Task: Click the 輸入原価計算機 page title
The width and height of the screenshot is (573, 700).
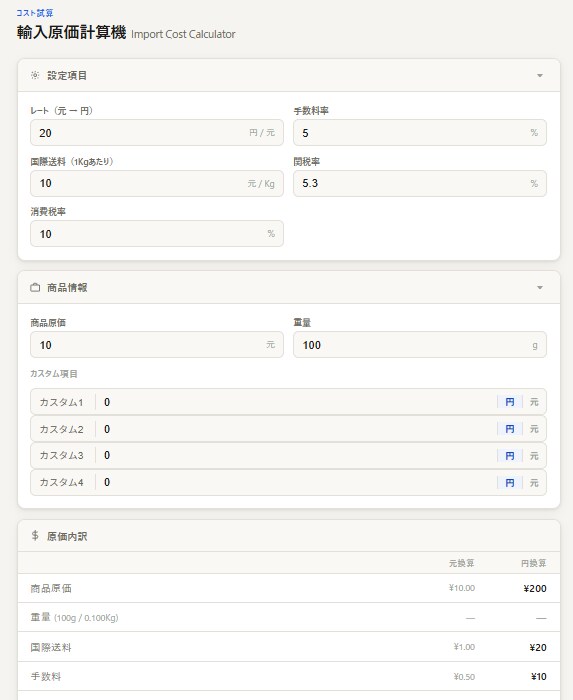Action: click(71, 33)
